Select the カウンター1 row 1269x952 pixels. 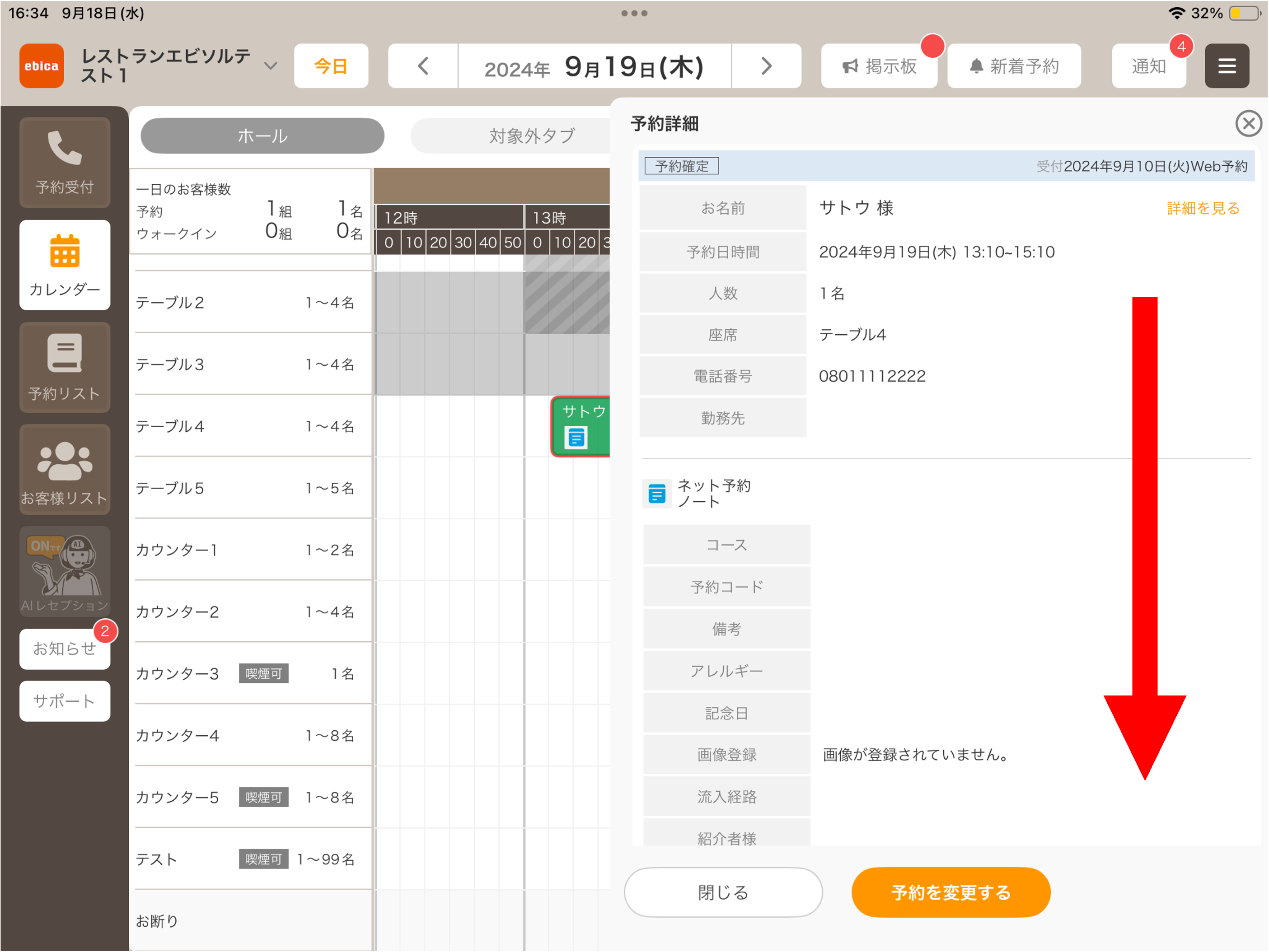click(253, 550)
